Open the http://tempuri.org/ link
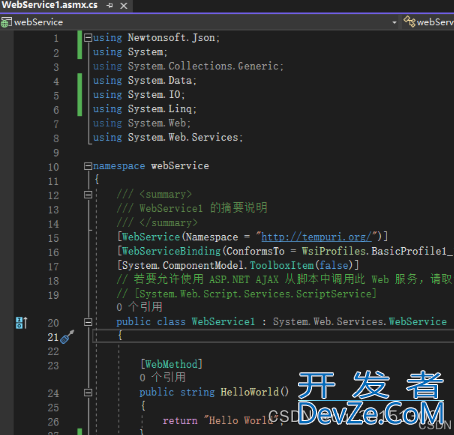Screen dimensions: 454x435 316,237
